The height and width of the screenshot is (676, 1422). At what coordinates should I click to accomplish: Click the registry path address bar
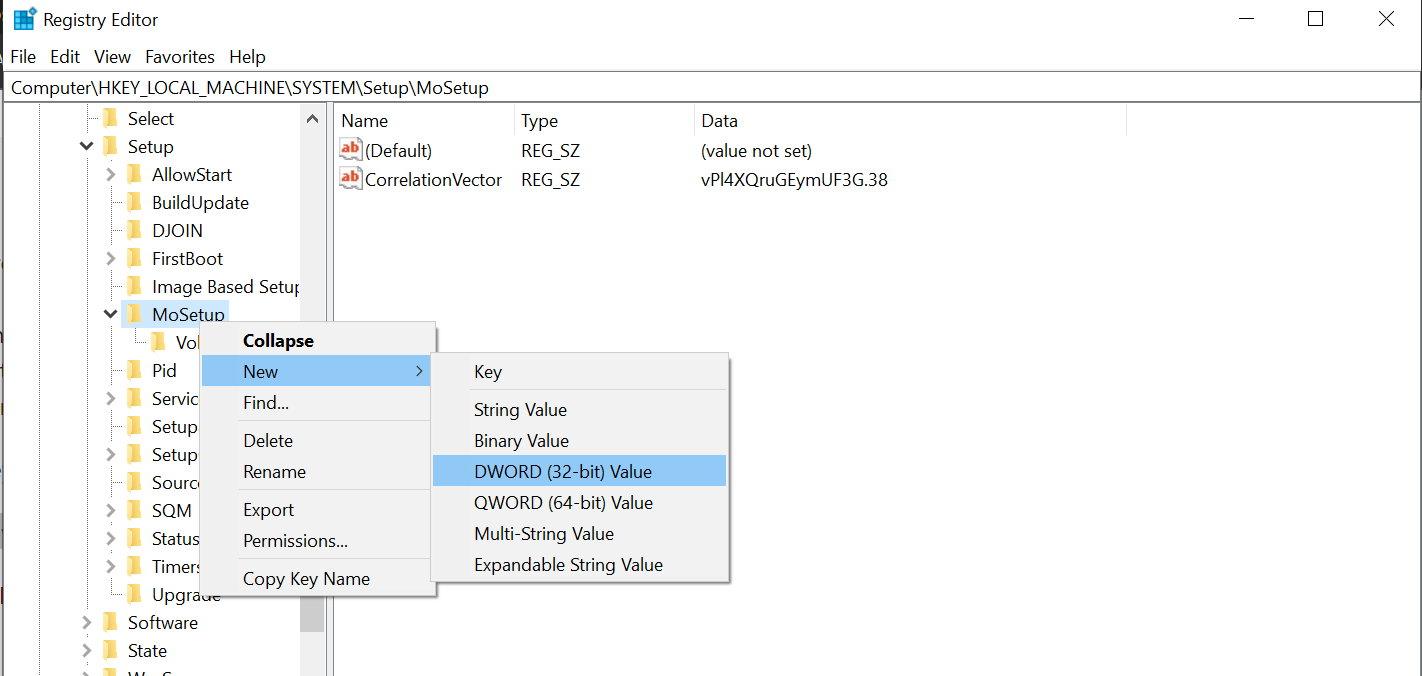[700, 88]
